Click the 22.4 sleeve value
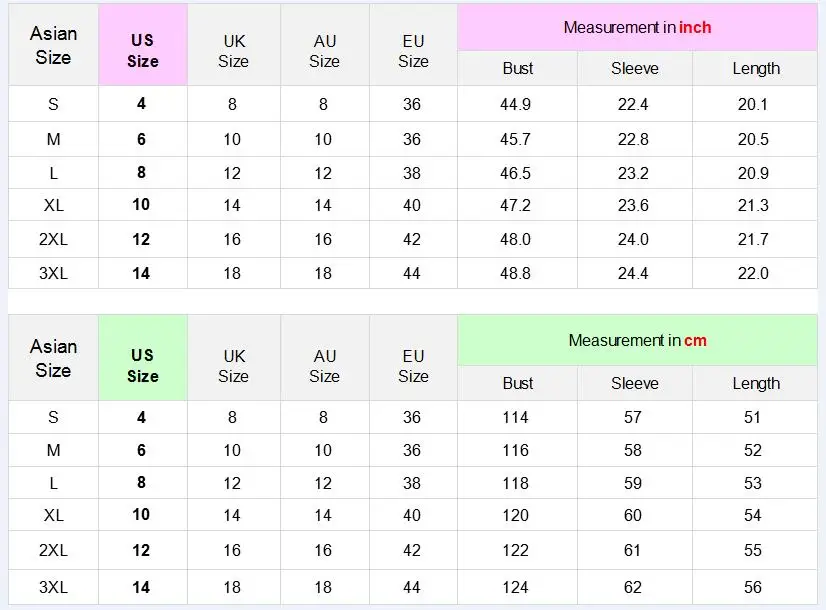This screenshot has height=610, width=826. coord(633,104)
